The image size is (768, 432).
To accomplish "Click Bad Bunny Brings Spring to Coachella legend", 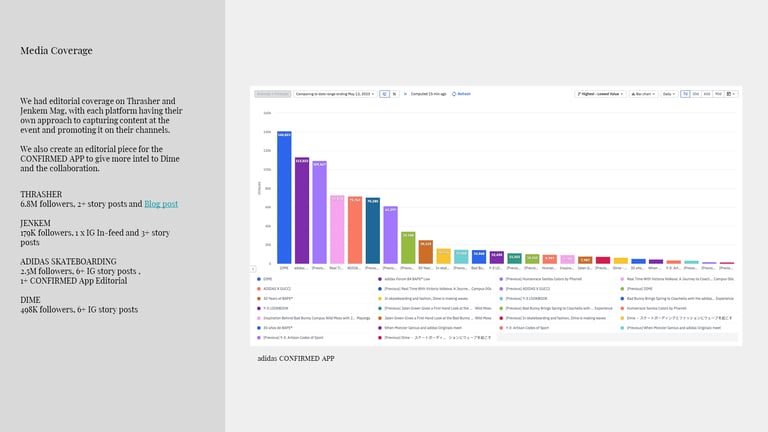I will (x=677, y=299).
